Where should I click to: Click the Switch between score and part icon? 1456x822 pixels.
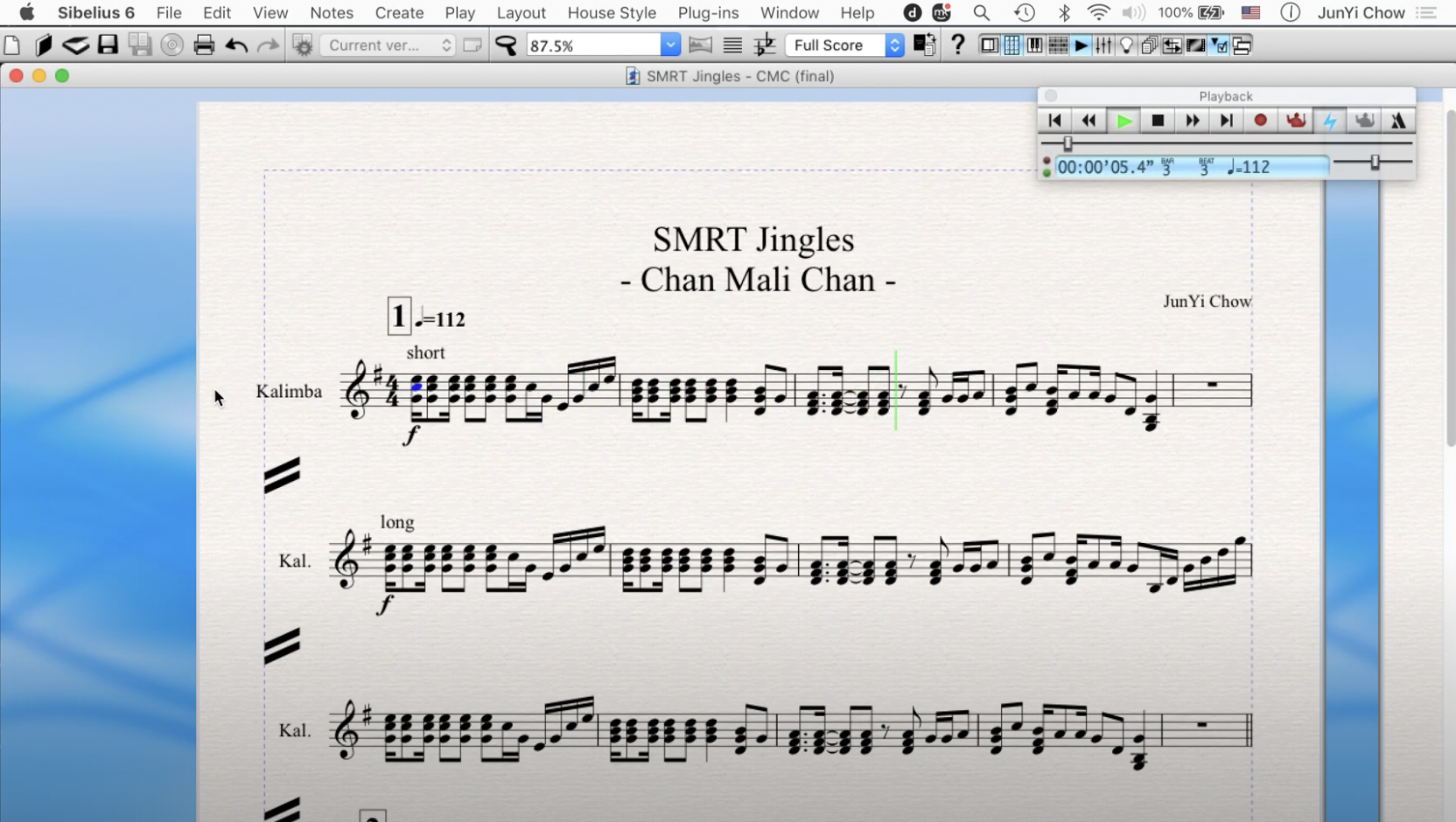click(924, 45)
